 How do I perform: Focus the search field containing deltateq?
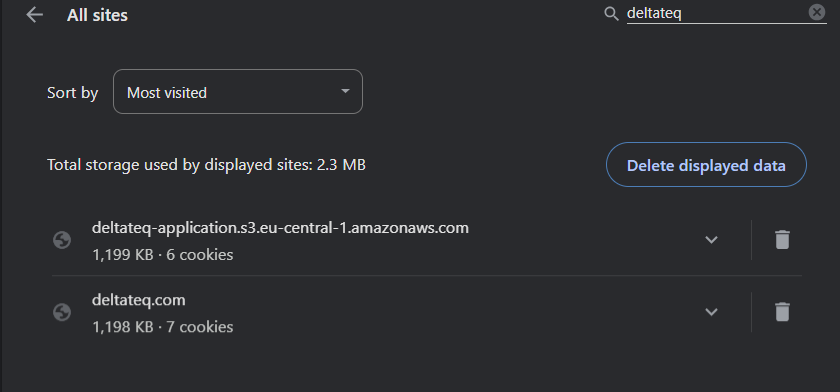pos(717,13)
